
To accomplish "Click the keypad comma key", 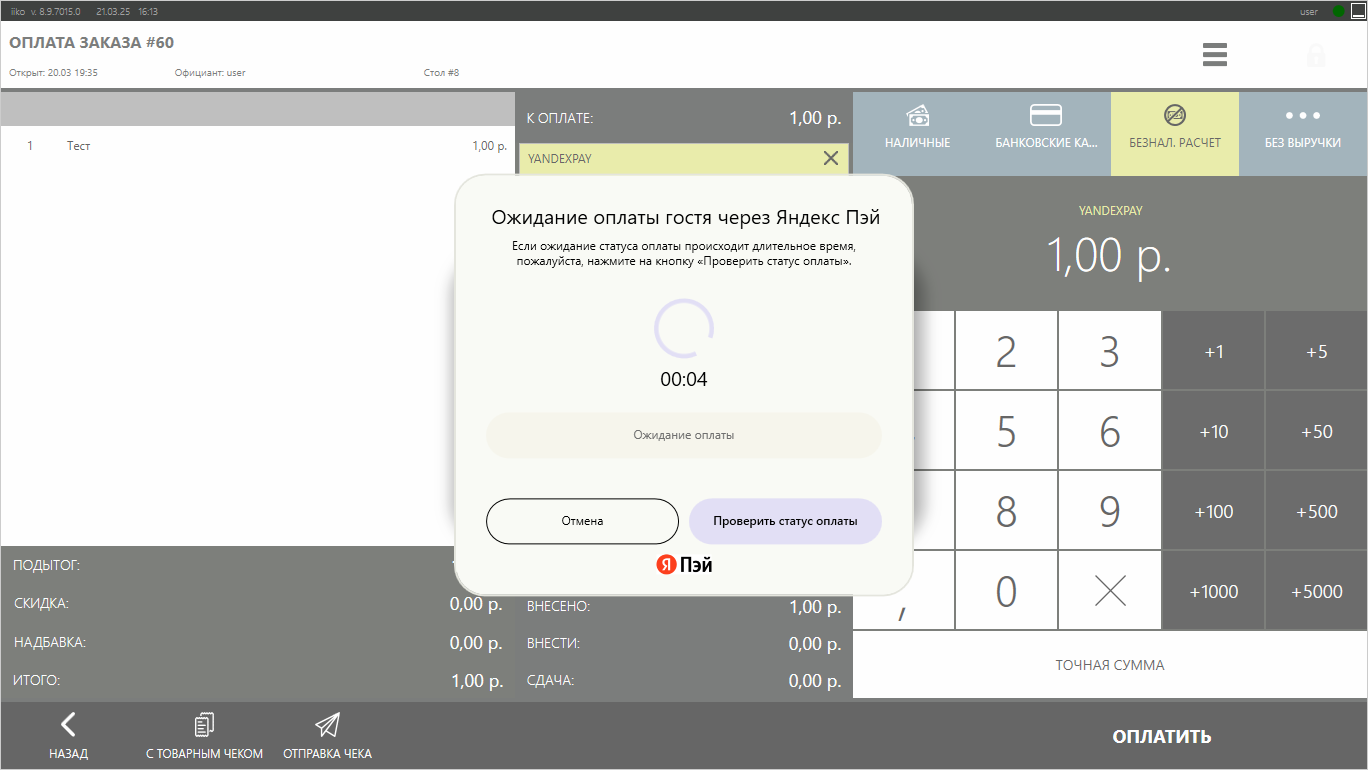I will [x=902, y=612].
